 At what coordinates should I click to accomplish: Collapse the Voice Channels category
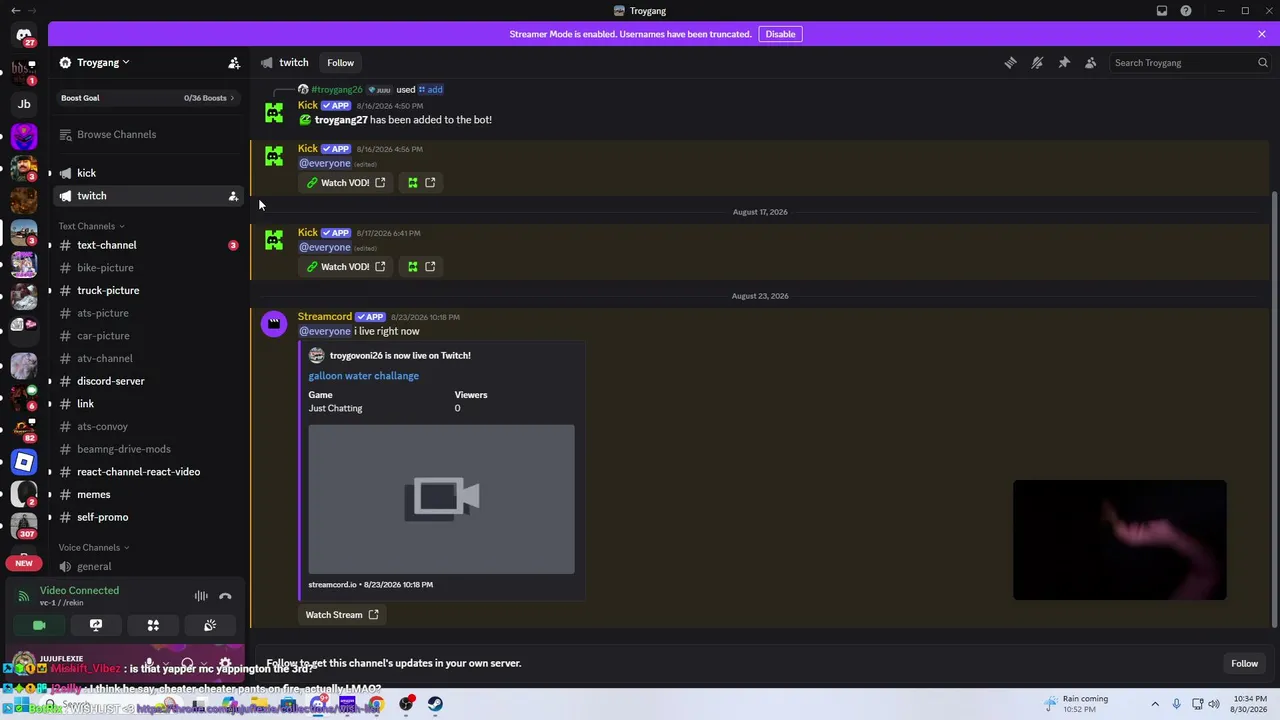pyautogui.click(x=94, y=548)
